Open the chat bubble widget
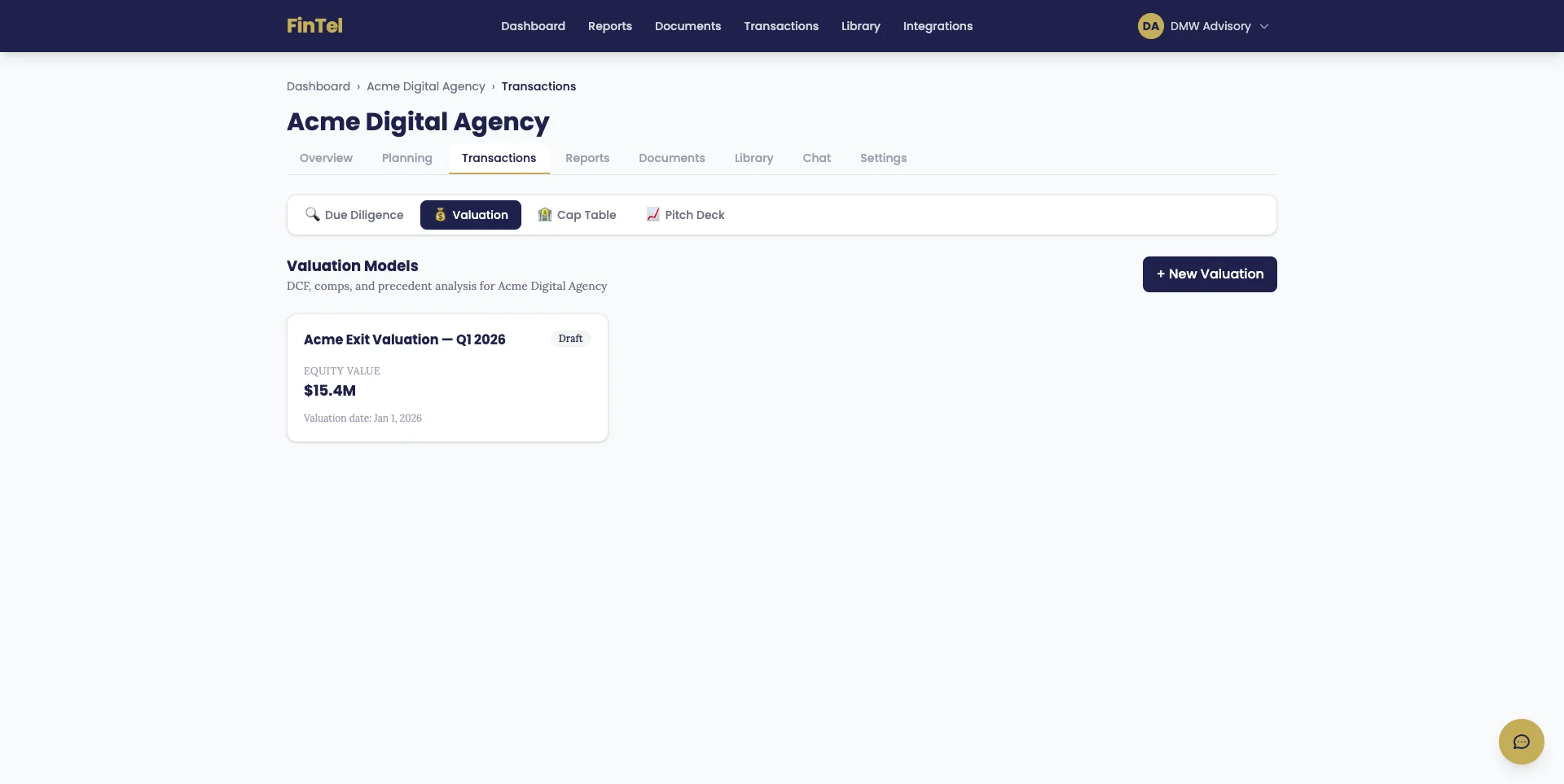The image size is (1564, 784). pos(1521,742)
